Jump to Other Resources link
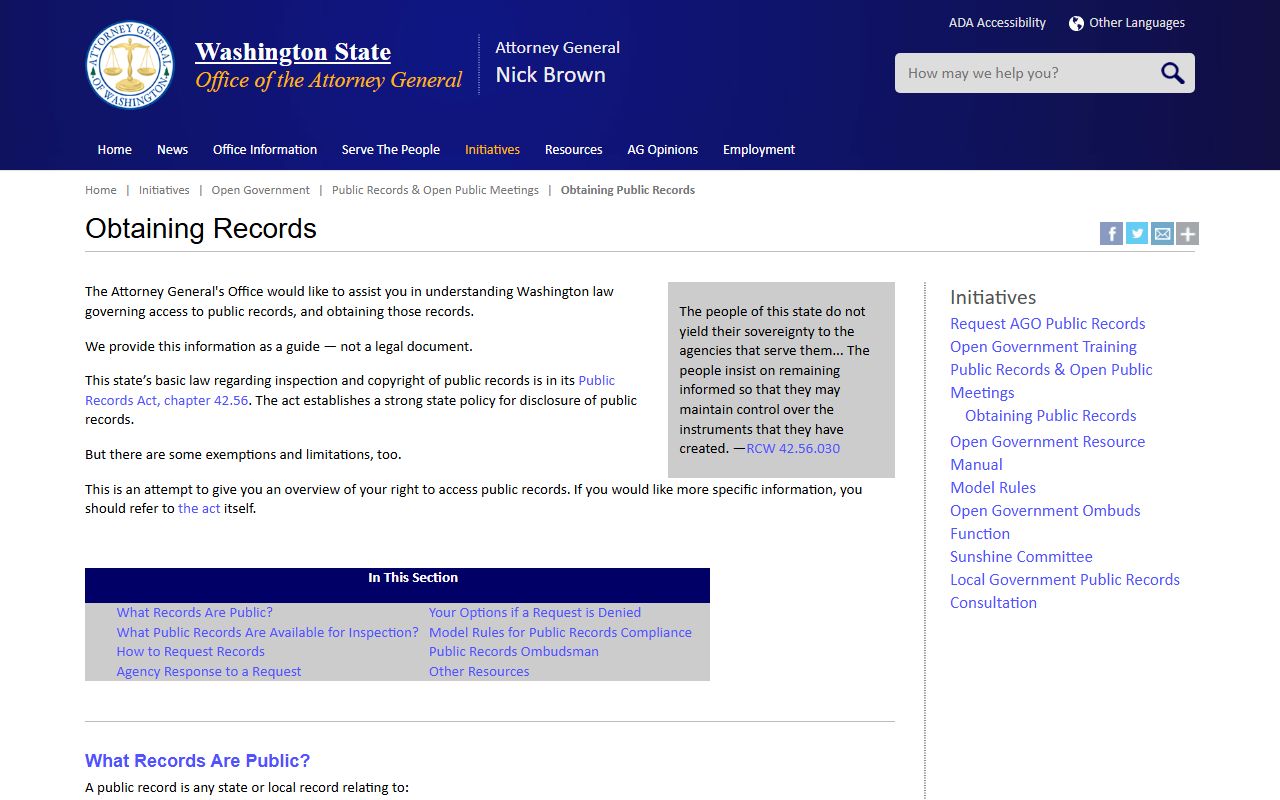Image resolution: width=1280 pixels, height=800 pixels. [x=479, y=671]
